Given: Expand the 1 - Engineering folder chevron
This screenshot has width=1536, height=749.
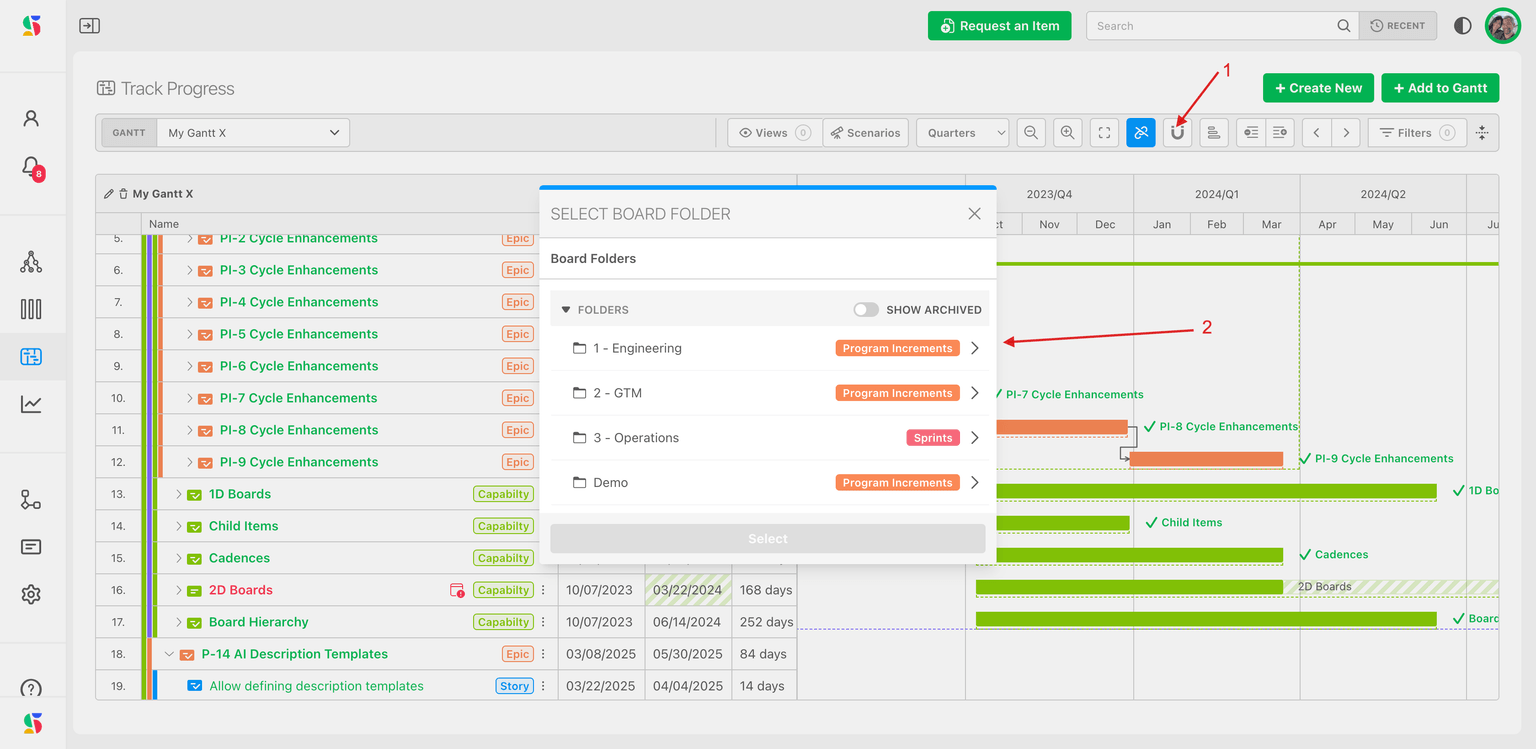Looking at the screenshot, I should [x=975, y=348].
